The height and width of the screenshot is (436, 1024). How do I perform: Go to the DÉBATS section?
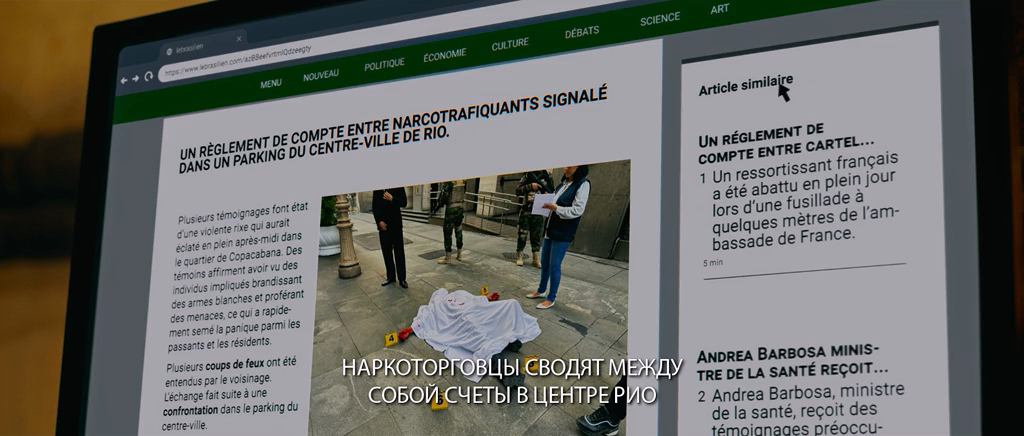pos(582,33)
